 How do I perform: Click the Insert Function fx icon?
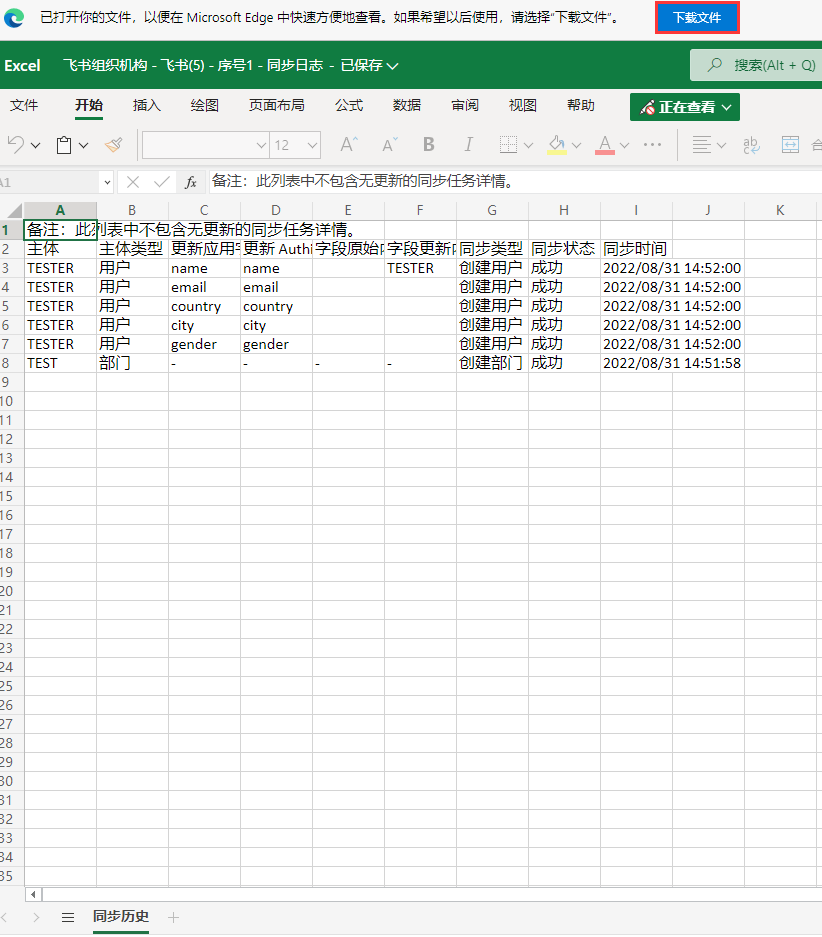[x=191, y=182]
